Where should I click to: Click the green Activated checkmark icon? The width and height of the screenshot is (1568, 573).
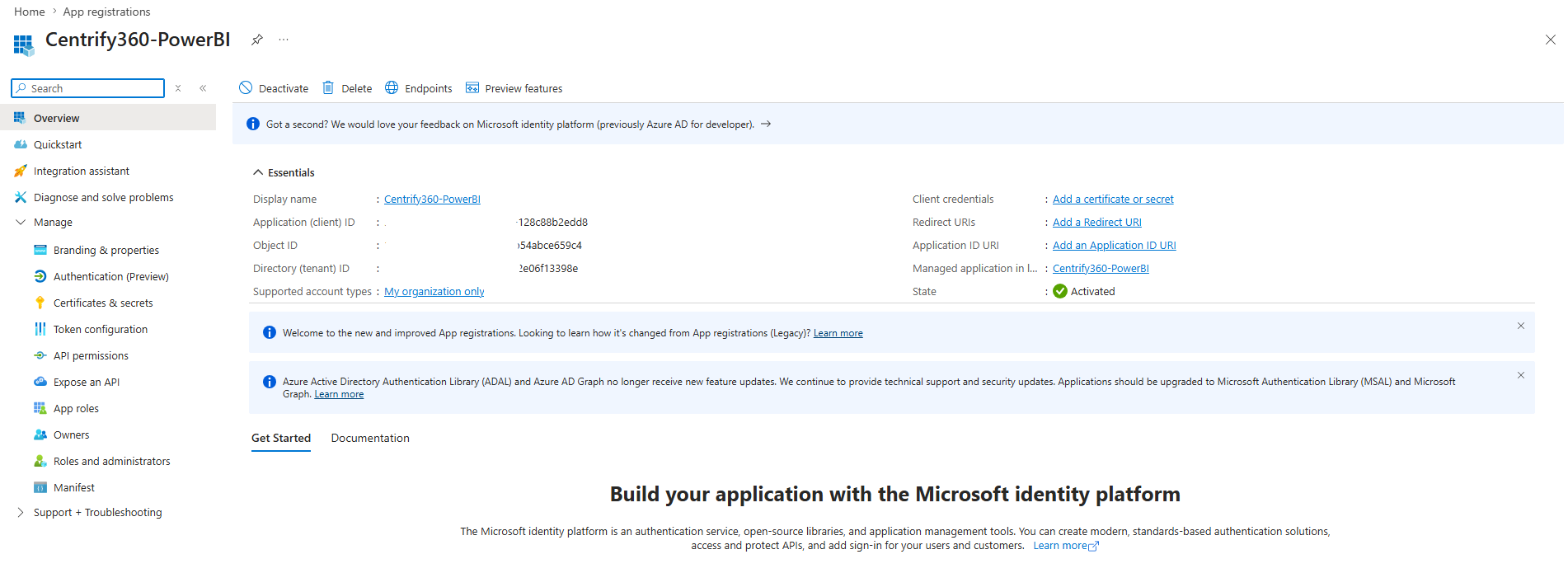[x=1060, y=291]
